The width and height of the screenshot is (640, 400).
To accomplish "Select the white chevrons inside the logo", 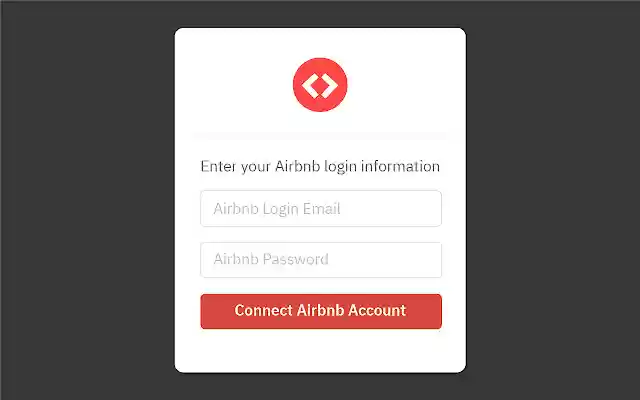I will coord(320,85).
